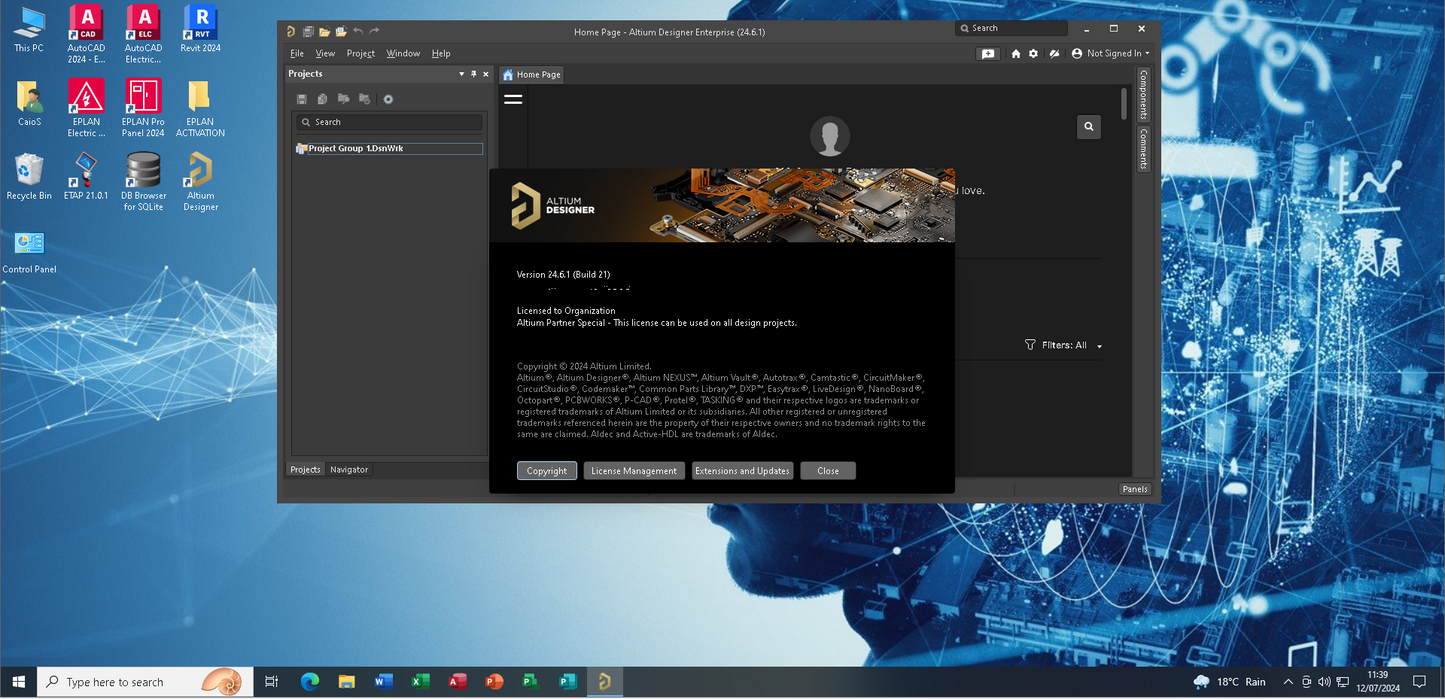The image size is (1445, 699).
Task: Click the project options folder icon in Projects panel
Action: pos(364,99)
